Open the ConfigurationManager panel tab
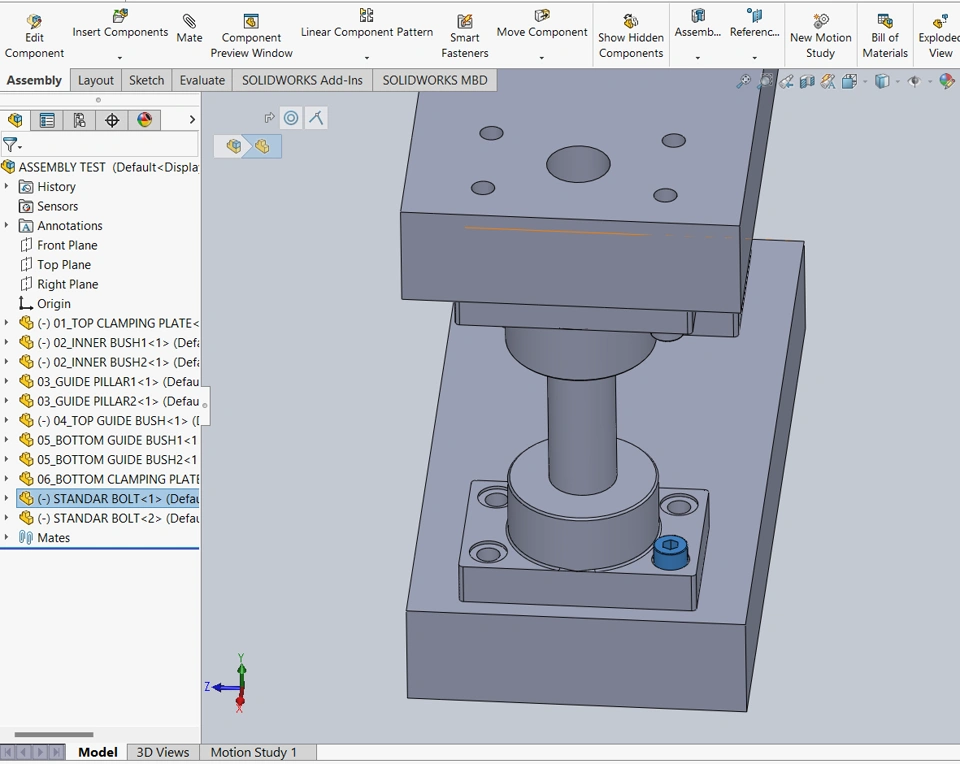The height and width of the screenshot is (764, 960). 79,120
